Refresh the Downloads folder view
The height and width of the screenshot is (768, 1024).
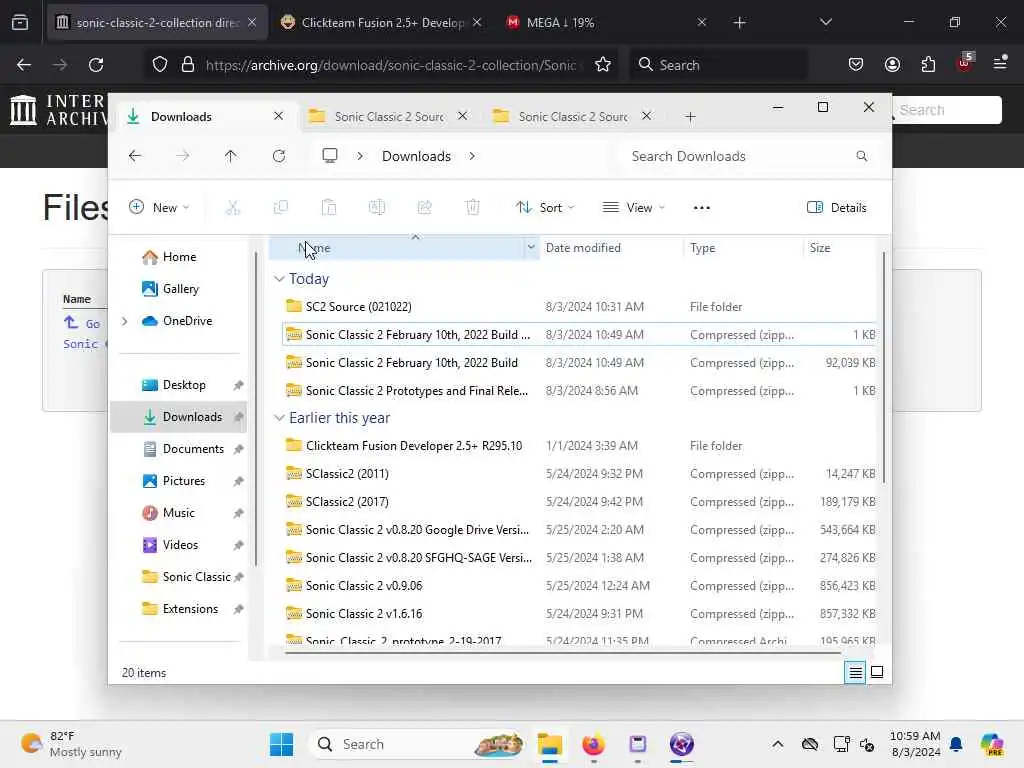click(279, 156)
